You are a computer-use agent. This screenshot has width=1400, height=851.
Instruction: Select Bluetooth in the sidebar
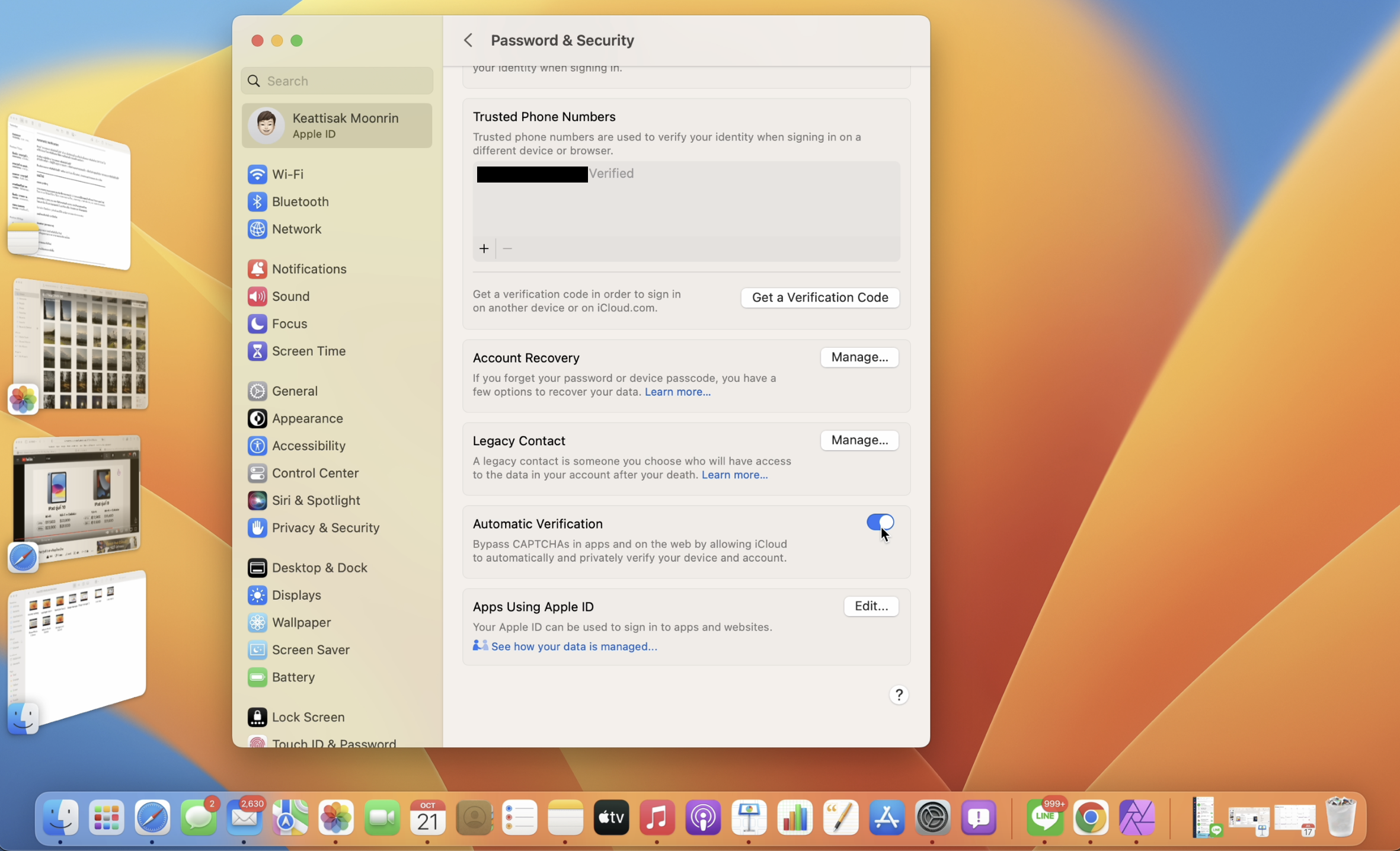pos(299,201)
